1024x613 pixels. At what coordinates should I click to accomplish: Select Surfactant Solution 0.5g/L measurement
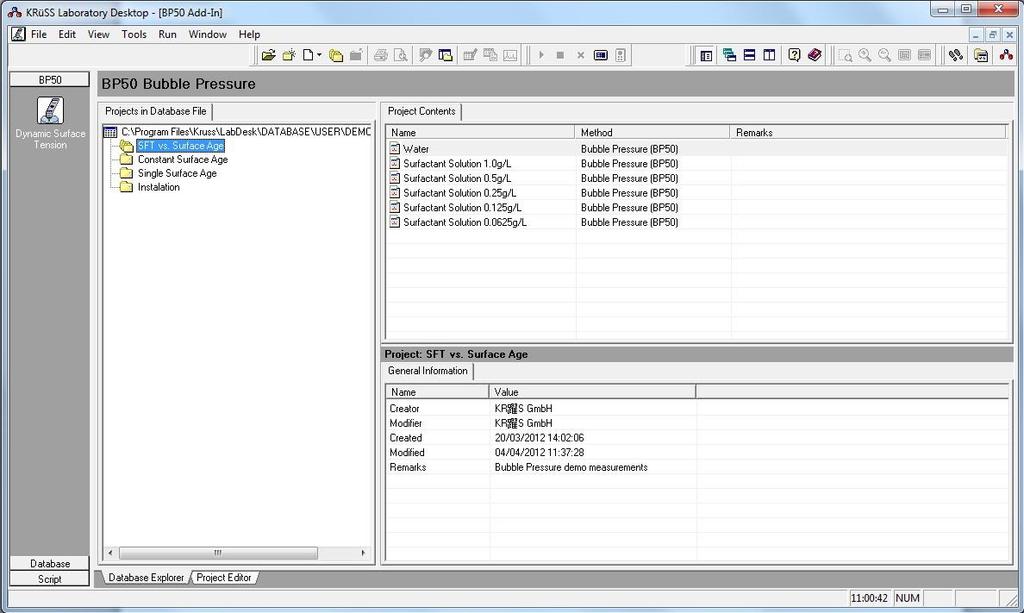[696, 178]
